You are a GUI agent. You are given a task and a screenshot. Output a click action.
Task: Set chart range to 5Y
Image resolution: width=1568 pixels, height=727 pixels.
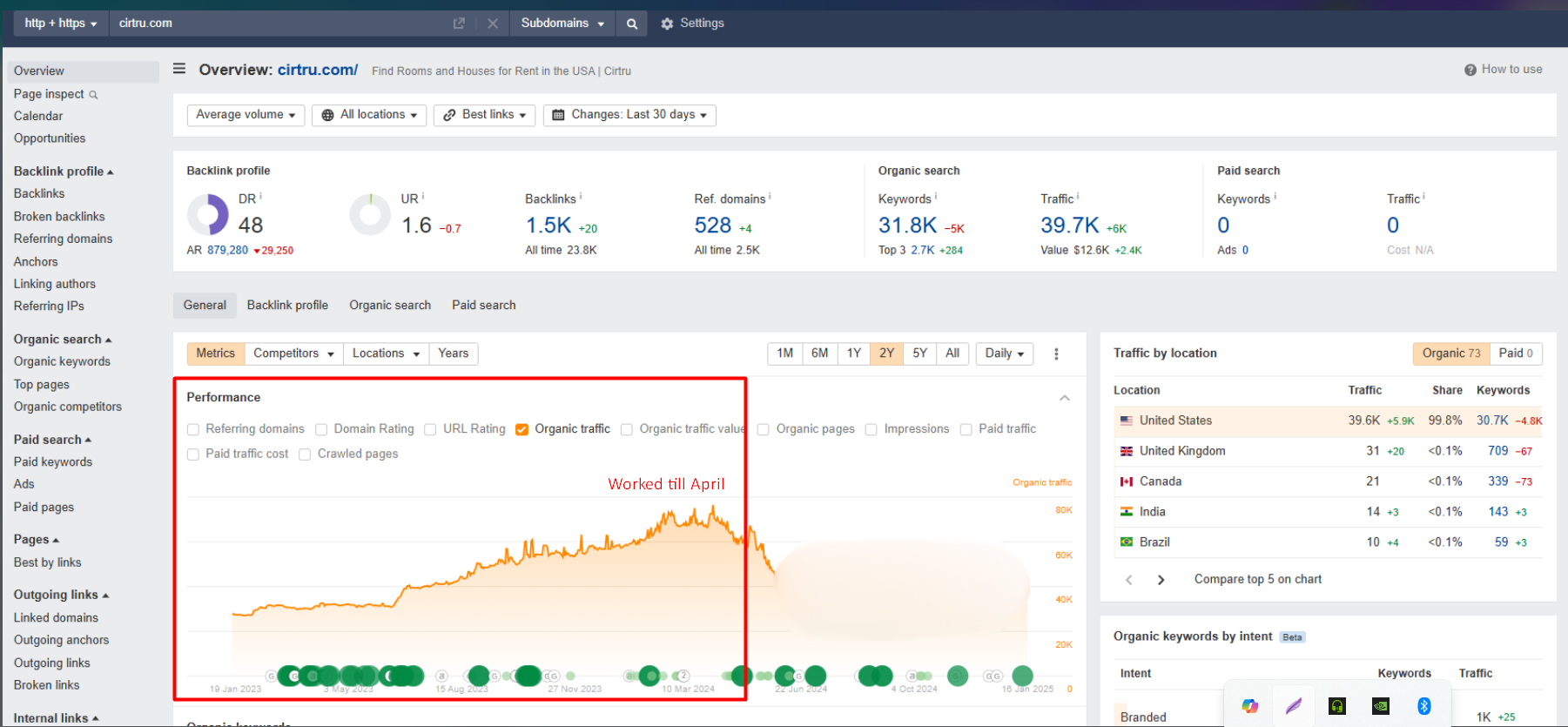[920, 353]
